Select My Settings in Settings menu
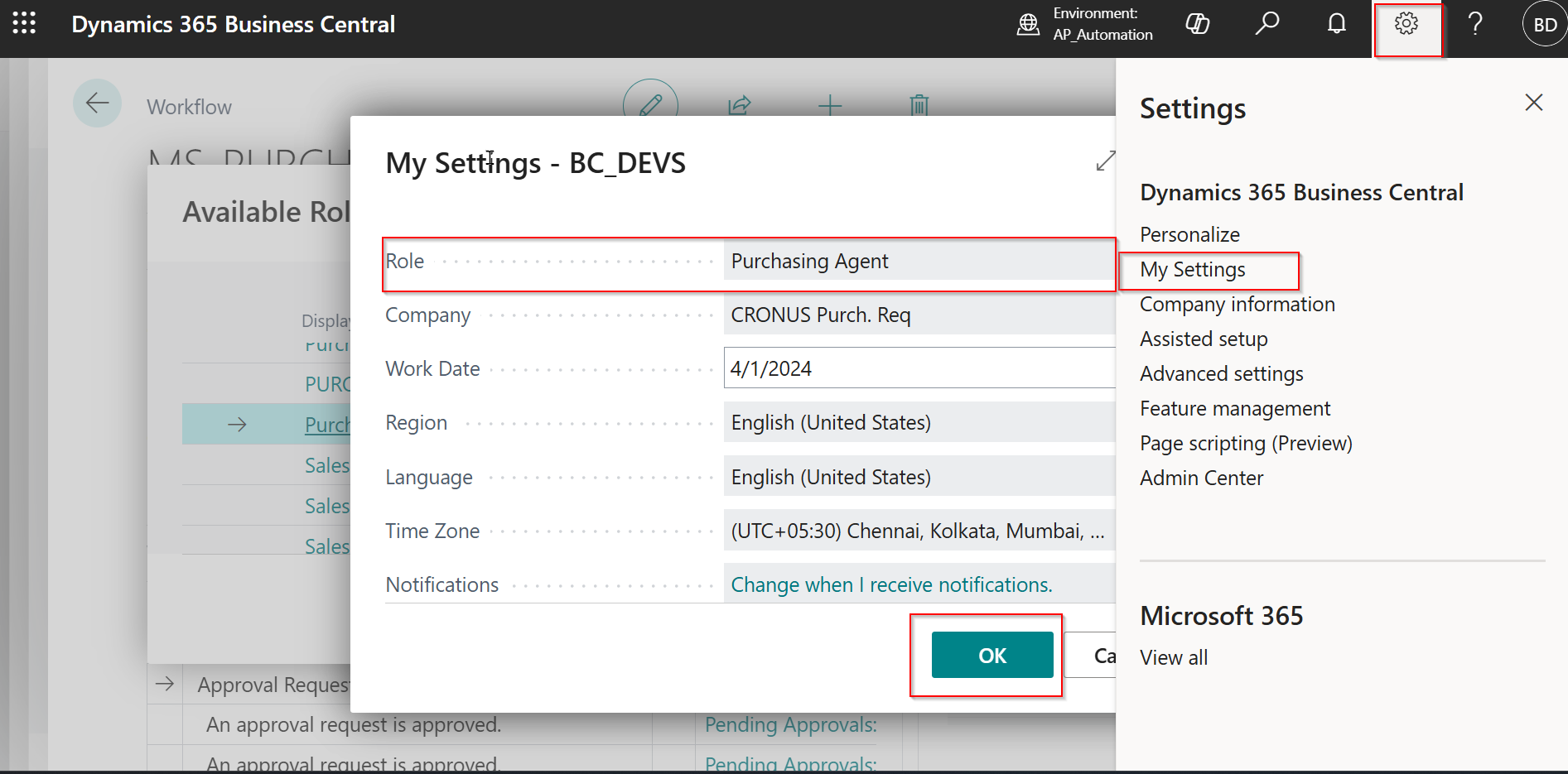 tap(1192, 270)
